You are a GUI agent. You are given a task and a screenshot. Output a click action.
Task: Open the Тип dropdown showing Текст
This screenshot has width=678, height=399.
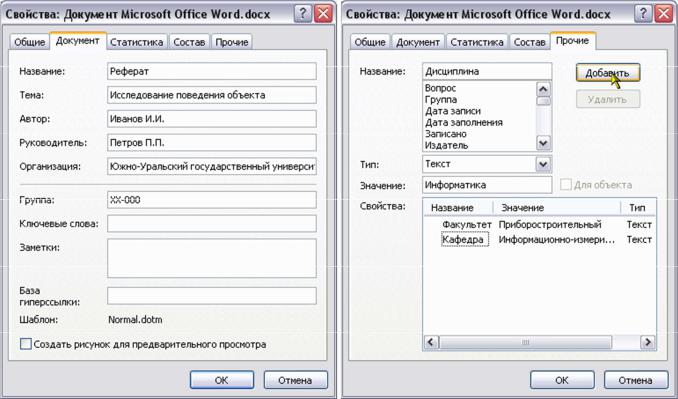click(x=543, y=164)
